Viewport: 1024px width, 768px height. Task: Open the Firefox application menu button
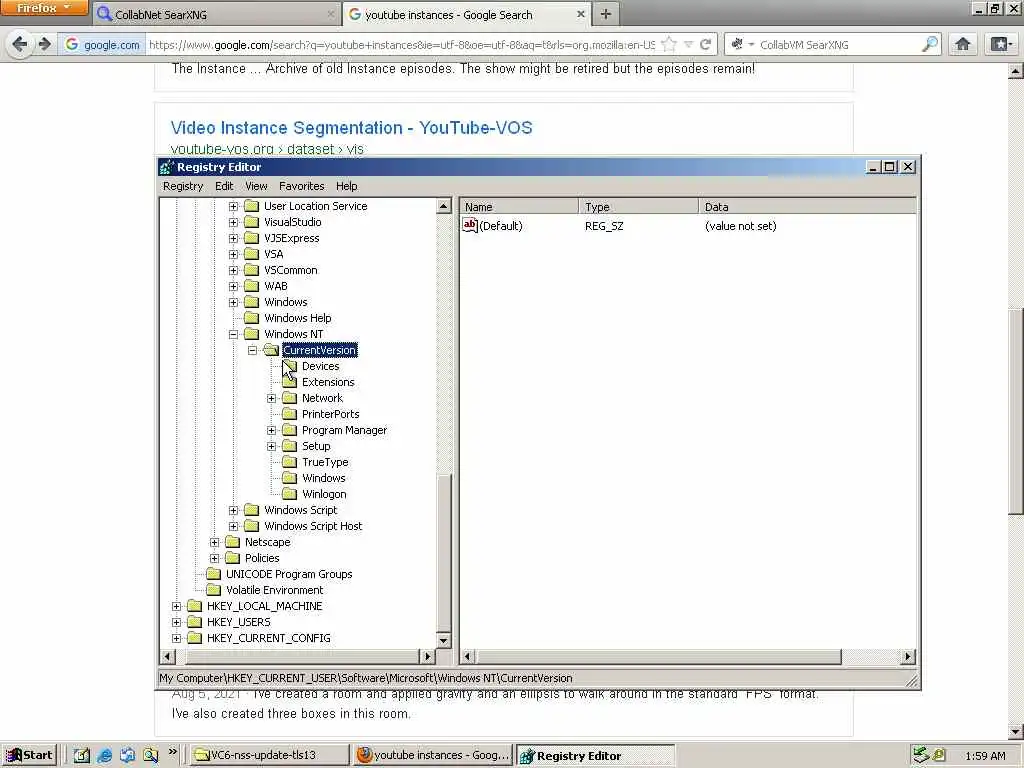point(44,8)
